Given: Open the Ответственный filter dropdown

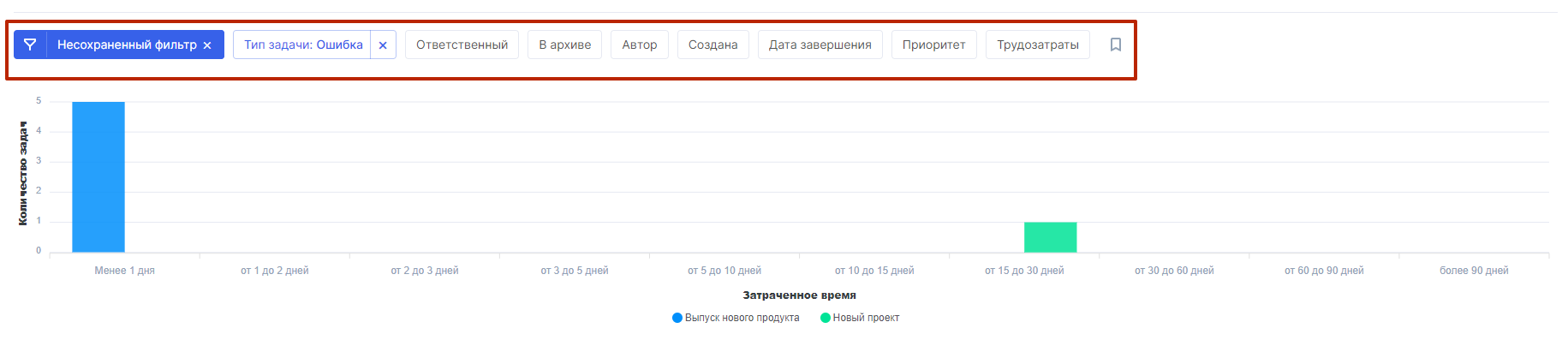Looking at the screenshot, I should click(462, 45).
